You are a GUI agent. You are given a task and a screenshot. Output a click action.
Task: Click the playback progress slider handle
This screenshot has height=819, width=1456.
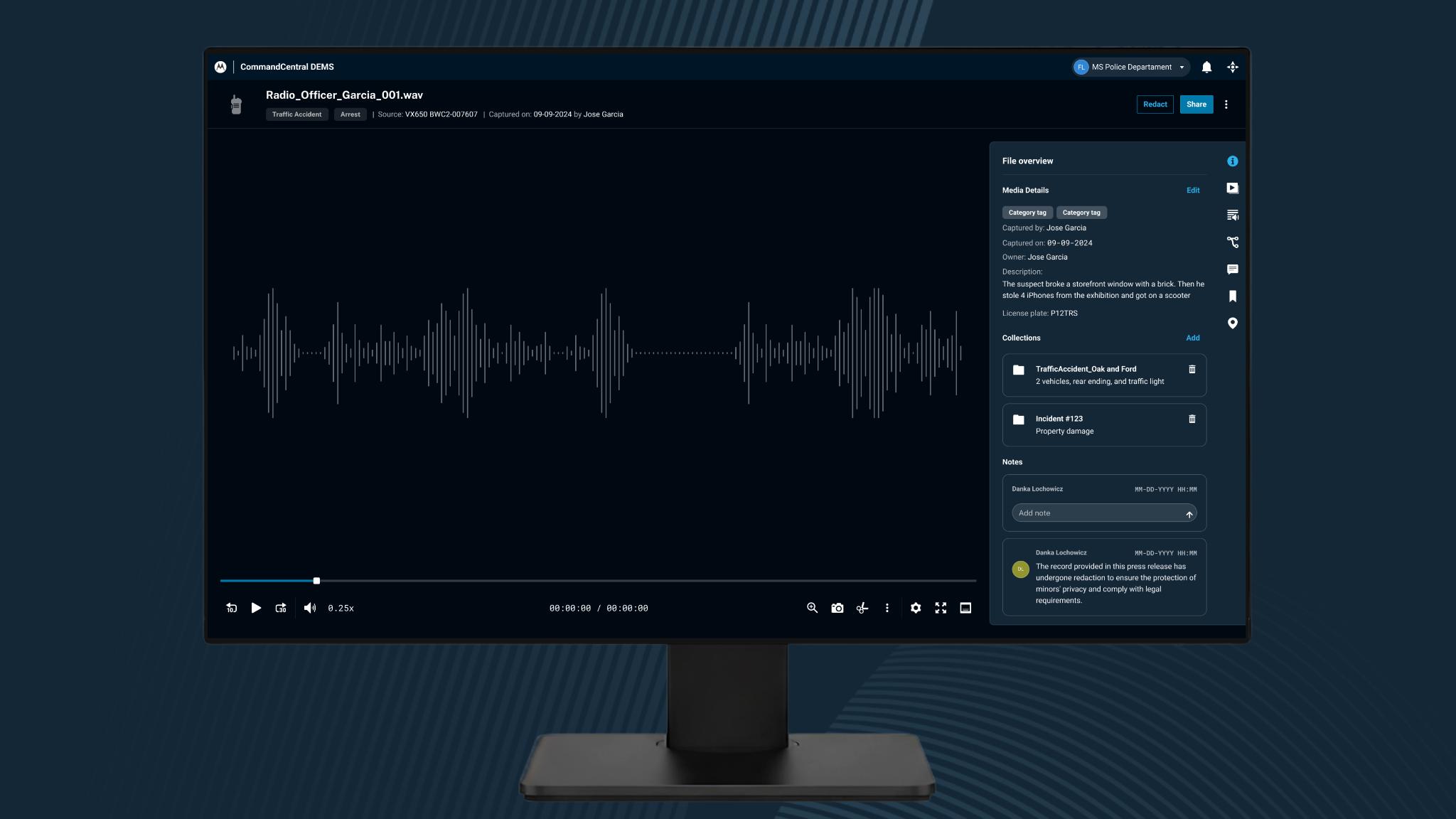[x=316, y=581]
